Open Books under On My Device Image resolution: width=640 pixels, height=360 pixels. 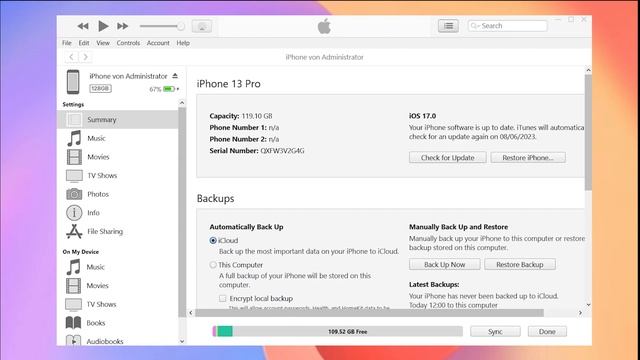[x=96, y=323]
